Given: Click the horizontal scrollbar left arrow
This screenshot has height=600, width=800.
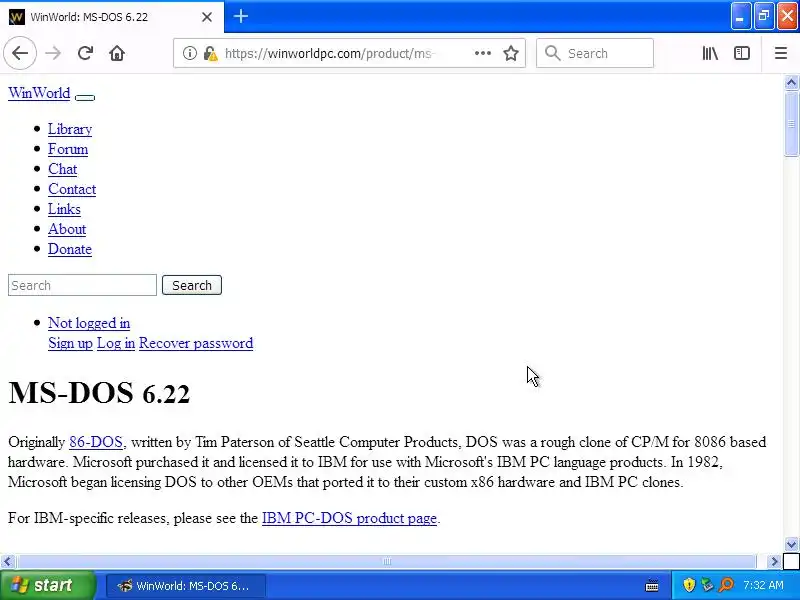Looking at the screenshot, I should (7, 562).
